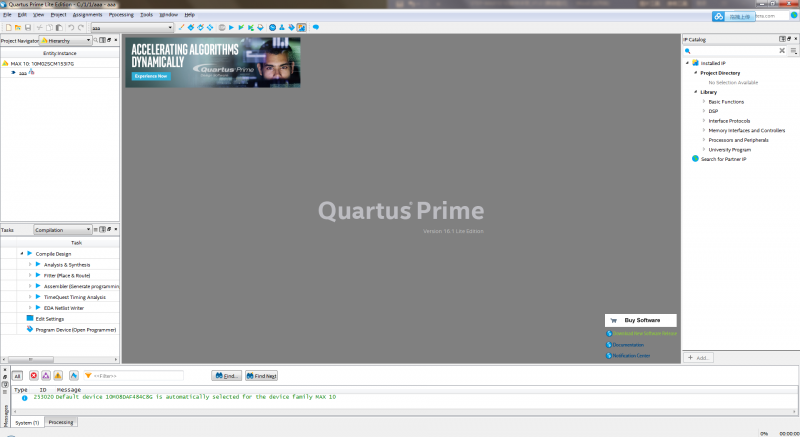The image size is (800, 437).
Task: Expand Processors and Peripherals category
Action: click(704, 140)
